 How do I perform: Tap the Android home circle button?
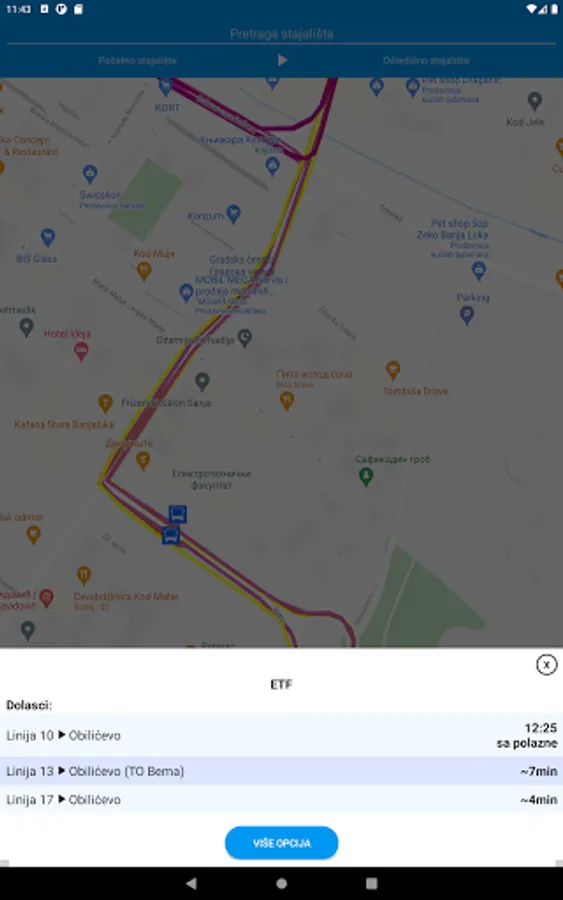pos(281,883)
